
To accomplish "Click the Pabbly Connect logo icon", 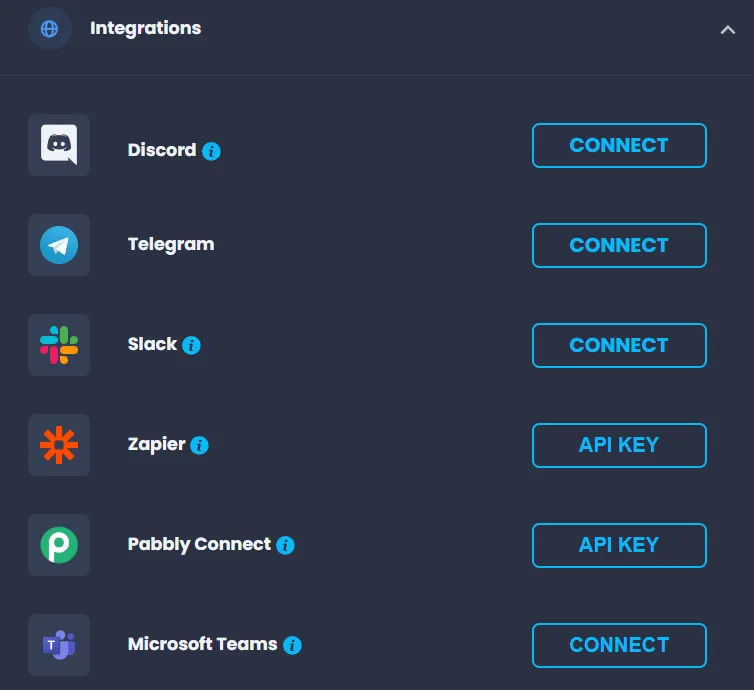I will click(x=59, y=545).
